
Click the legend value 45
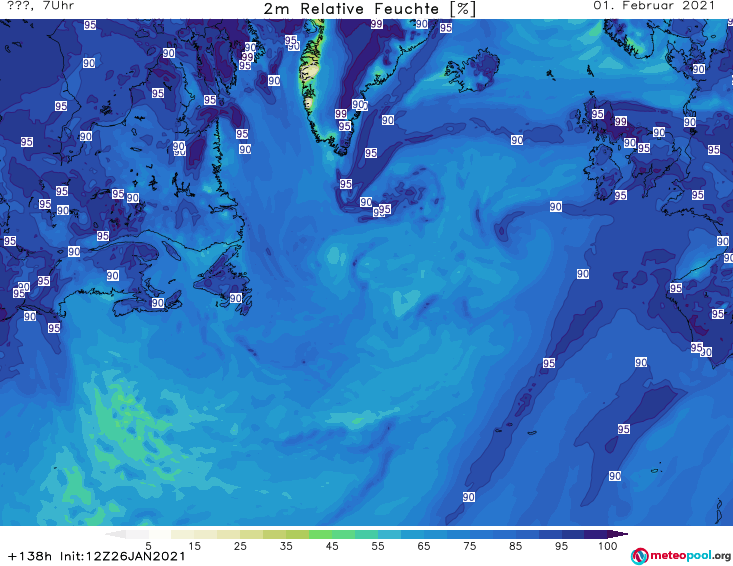click(x=332, y=546)
